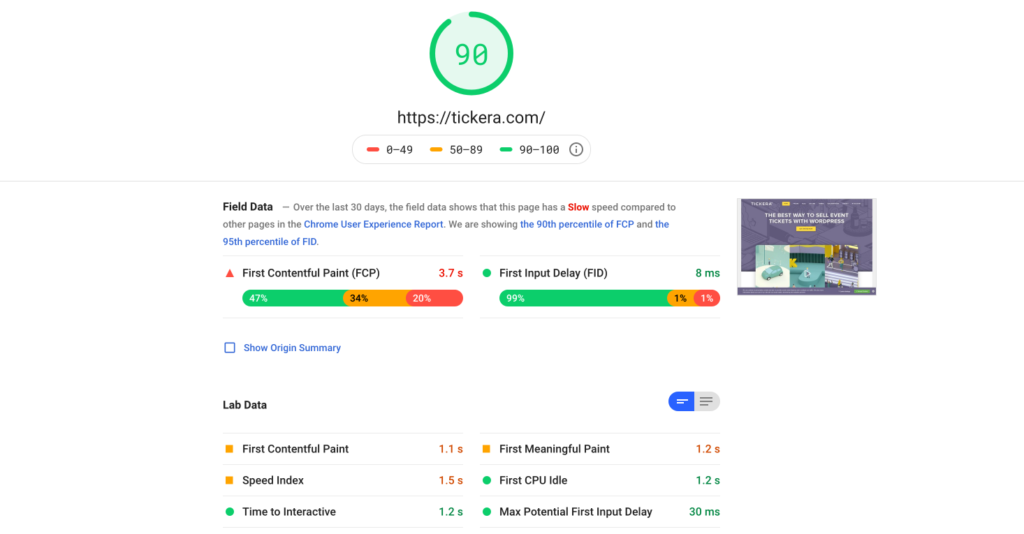The width and height of the screenshot is (1024, 534).
Task: Click the orange square beside Speed Index
Action: coord(229,480)
